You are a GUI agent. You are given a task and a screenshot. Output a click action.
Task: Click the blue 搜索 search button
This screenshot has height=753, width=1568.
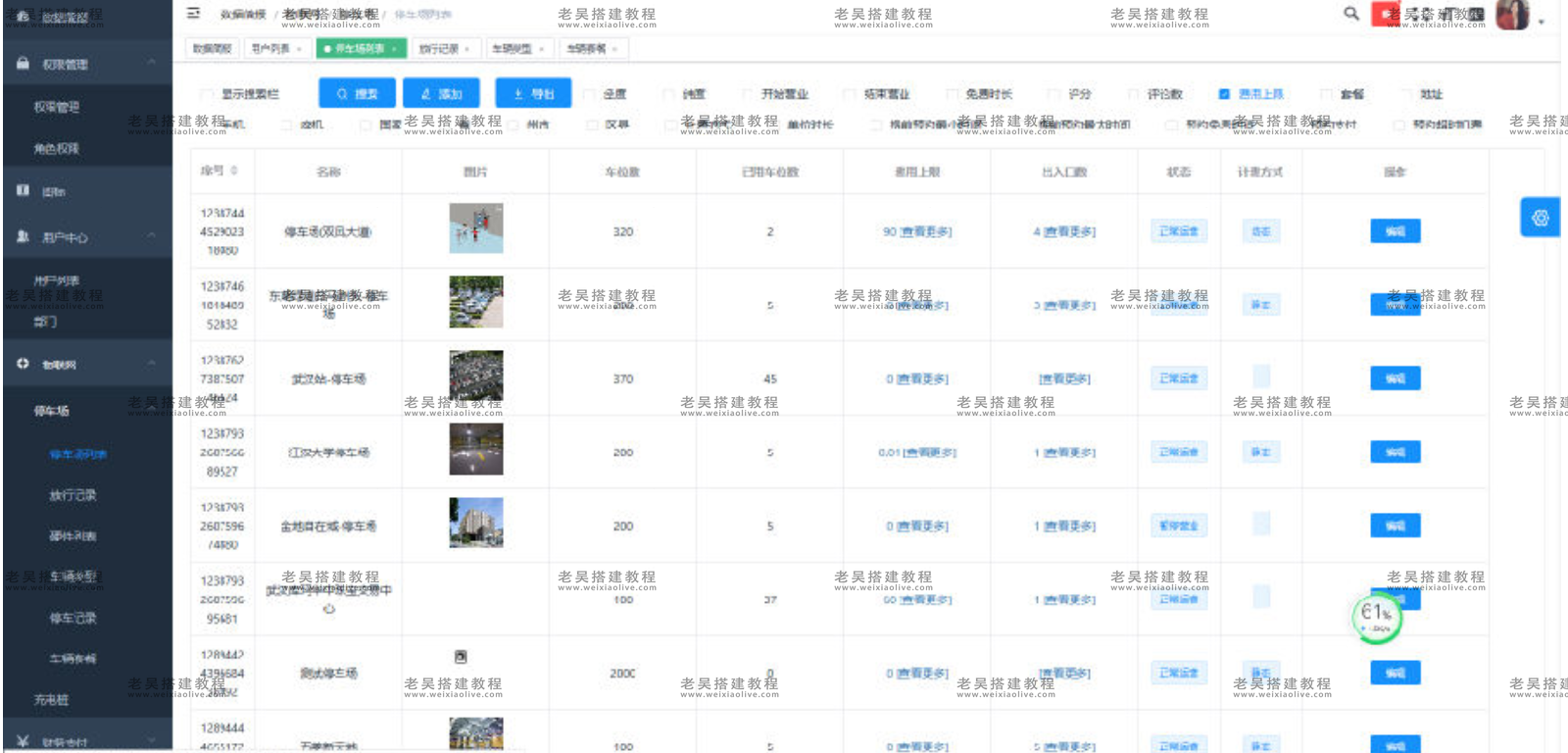(357, 93)
